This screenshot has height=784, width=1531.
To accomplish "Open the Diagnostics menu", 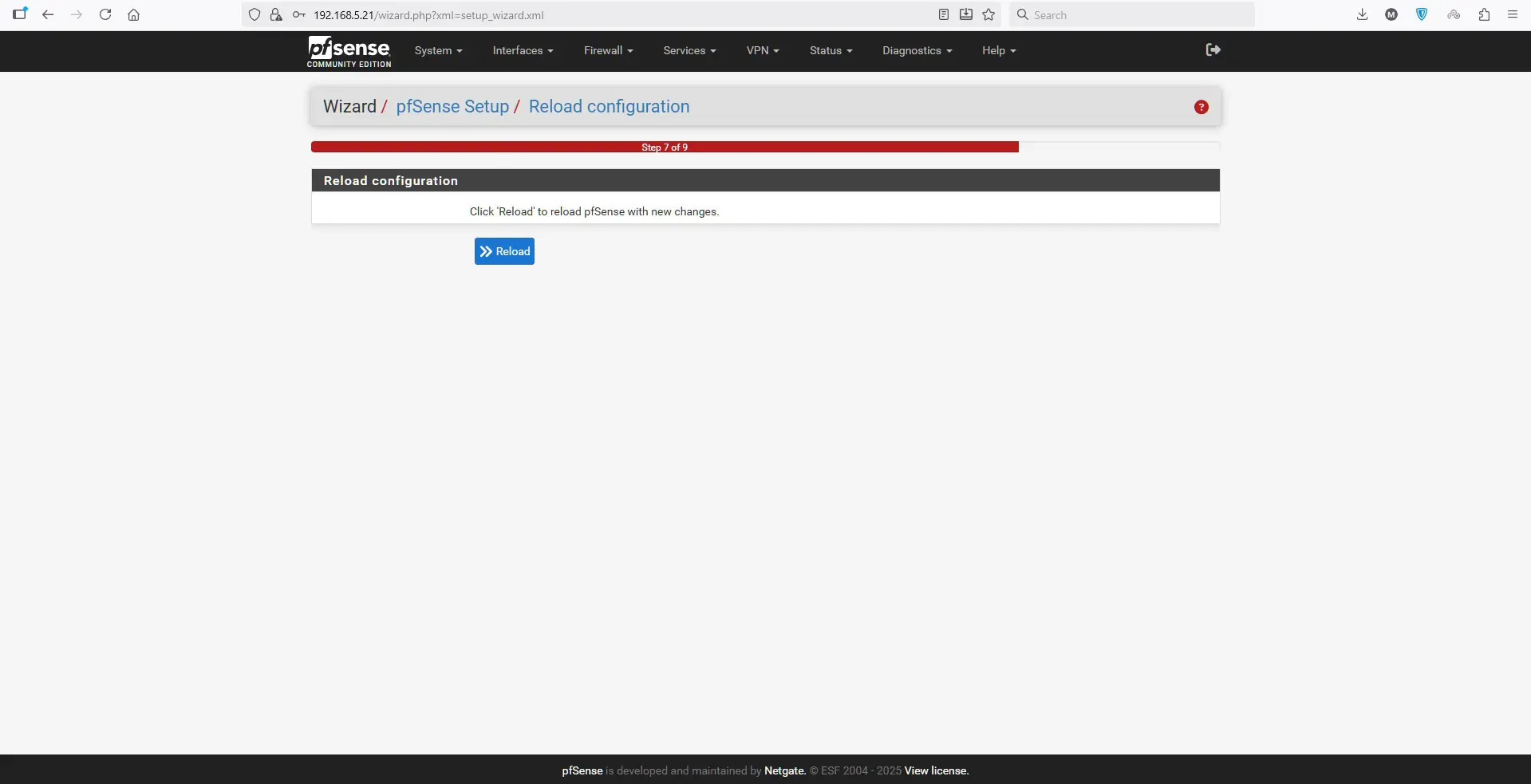I will (917, 50).
